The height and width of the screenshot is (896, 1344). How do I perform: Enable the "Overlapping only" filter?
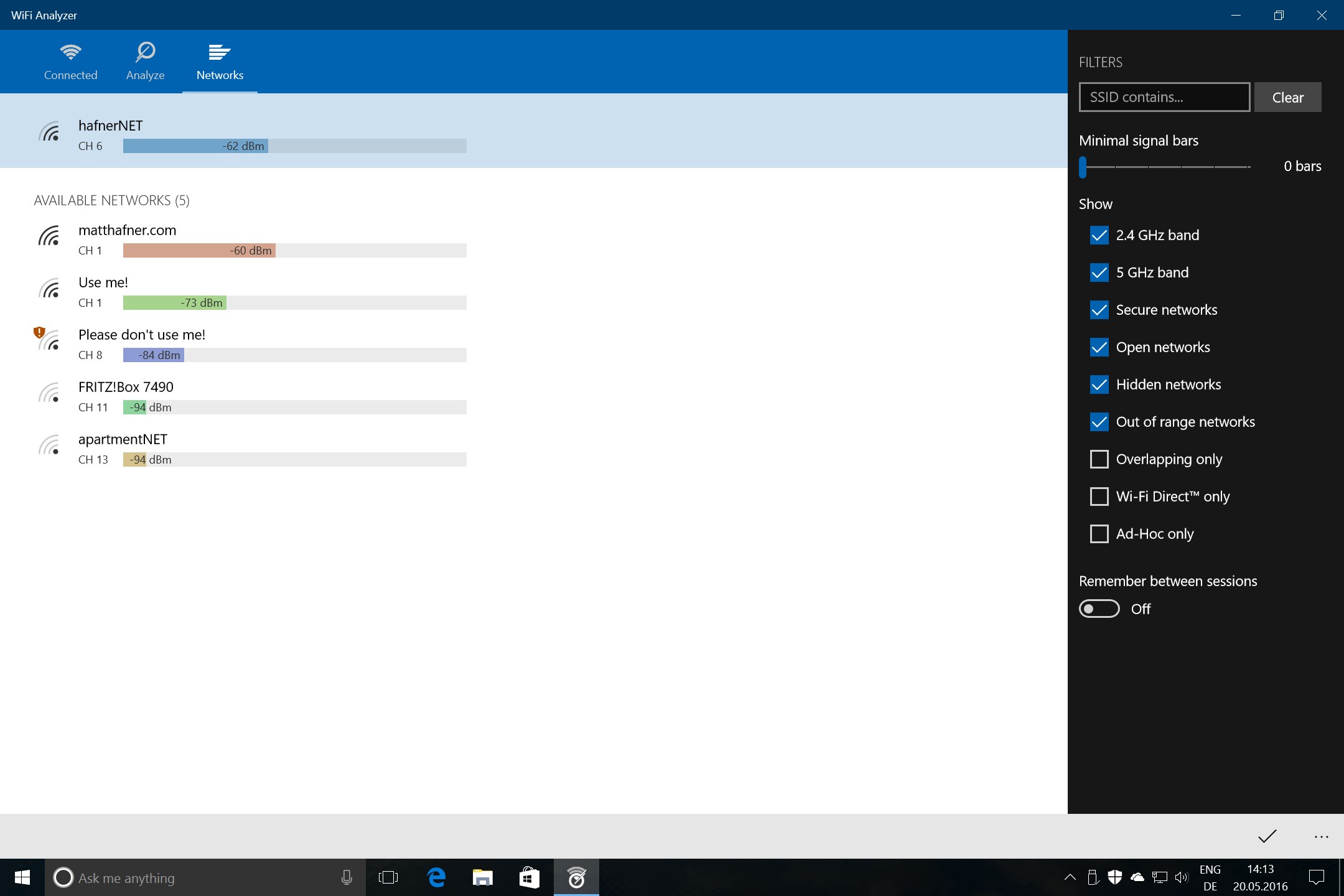click(x=1099, y=459)
